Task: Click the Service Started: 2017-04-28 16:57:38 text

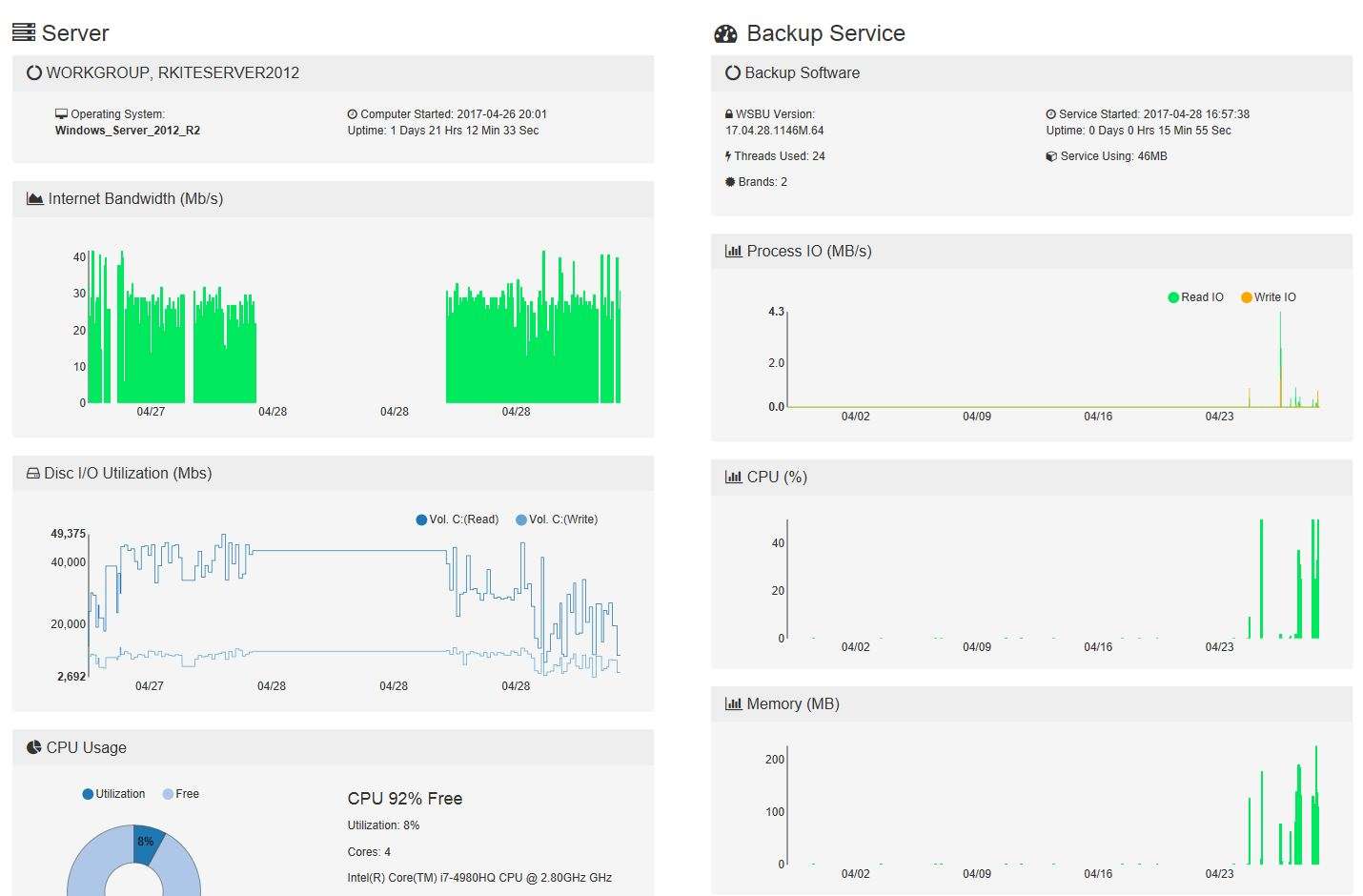Action: 1154,113
